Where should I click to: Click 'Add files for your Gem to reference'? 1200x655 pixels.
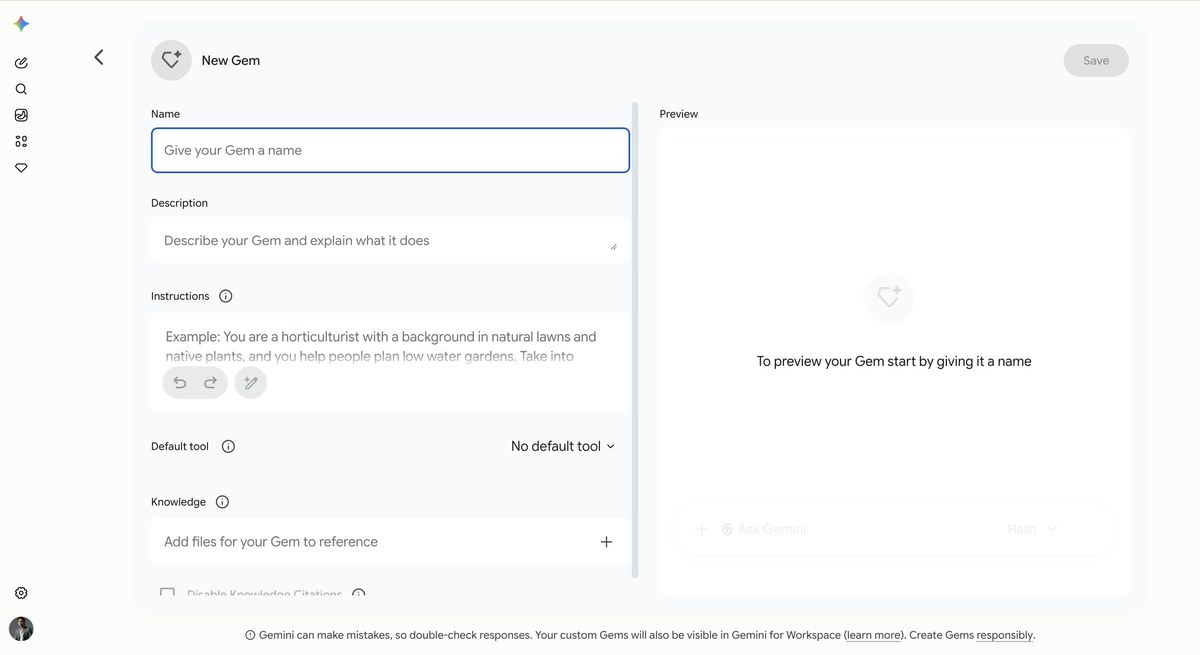click(271, 542)
